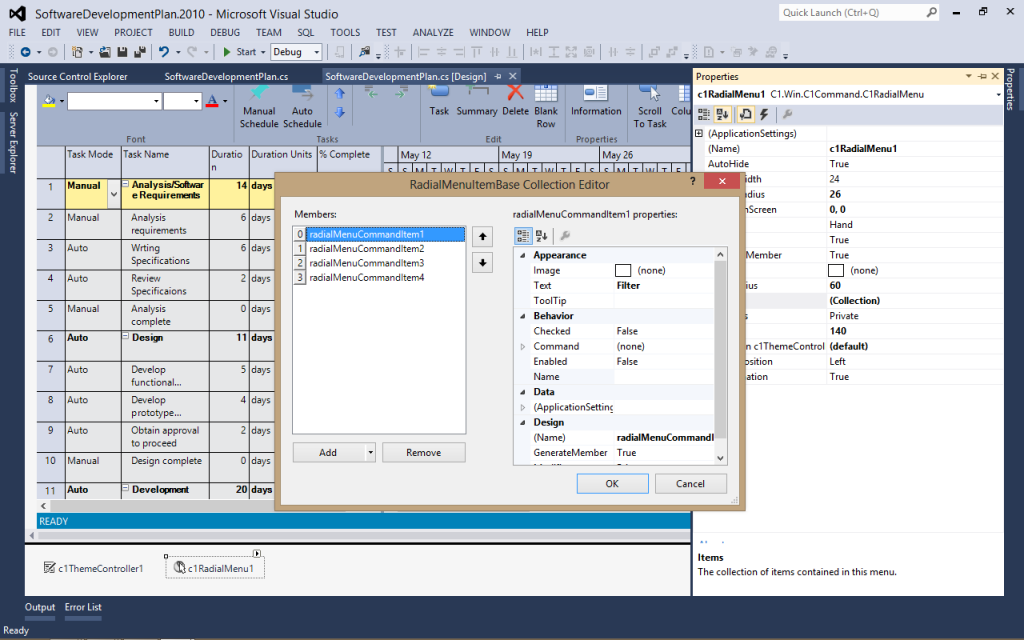This screenshot has width=1024, height=640.
Task: Click the c1RadialMenu1 smart tag arrow
Action: [257, 553]
